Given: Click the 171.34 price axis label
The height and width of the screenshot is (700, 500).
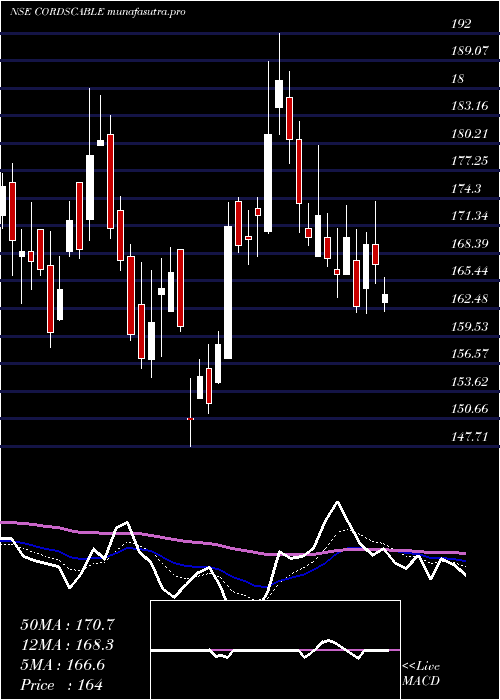Looking at the screenshot, I should [469, 216].
